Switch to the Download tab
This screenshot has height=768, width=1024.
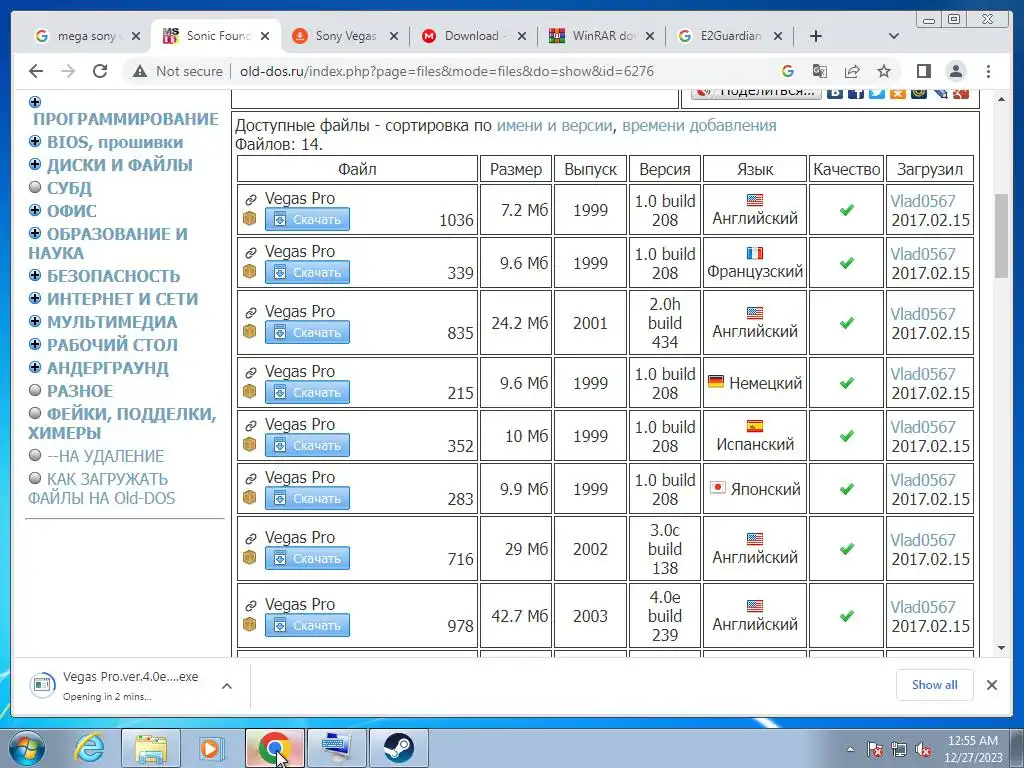click(x=473, y=36)
